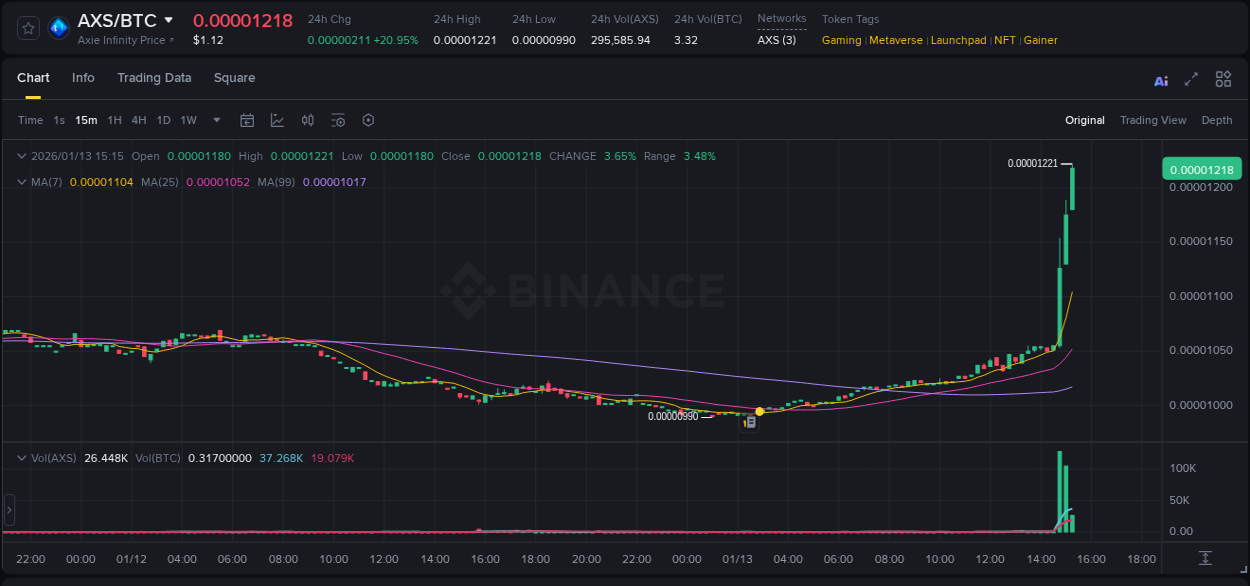Open the date range calendar icon
This screenshot has height=586, width=1250.
247,120
